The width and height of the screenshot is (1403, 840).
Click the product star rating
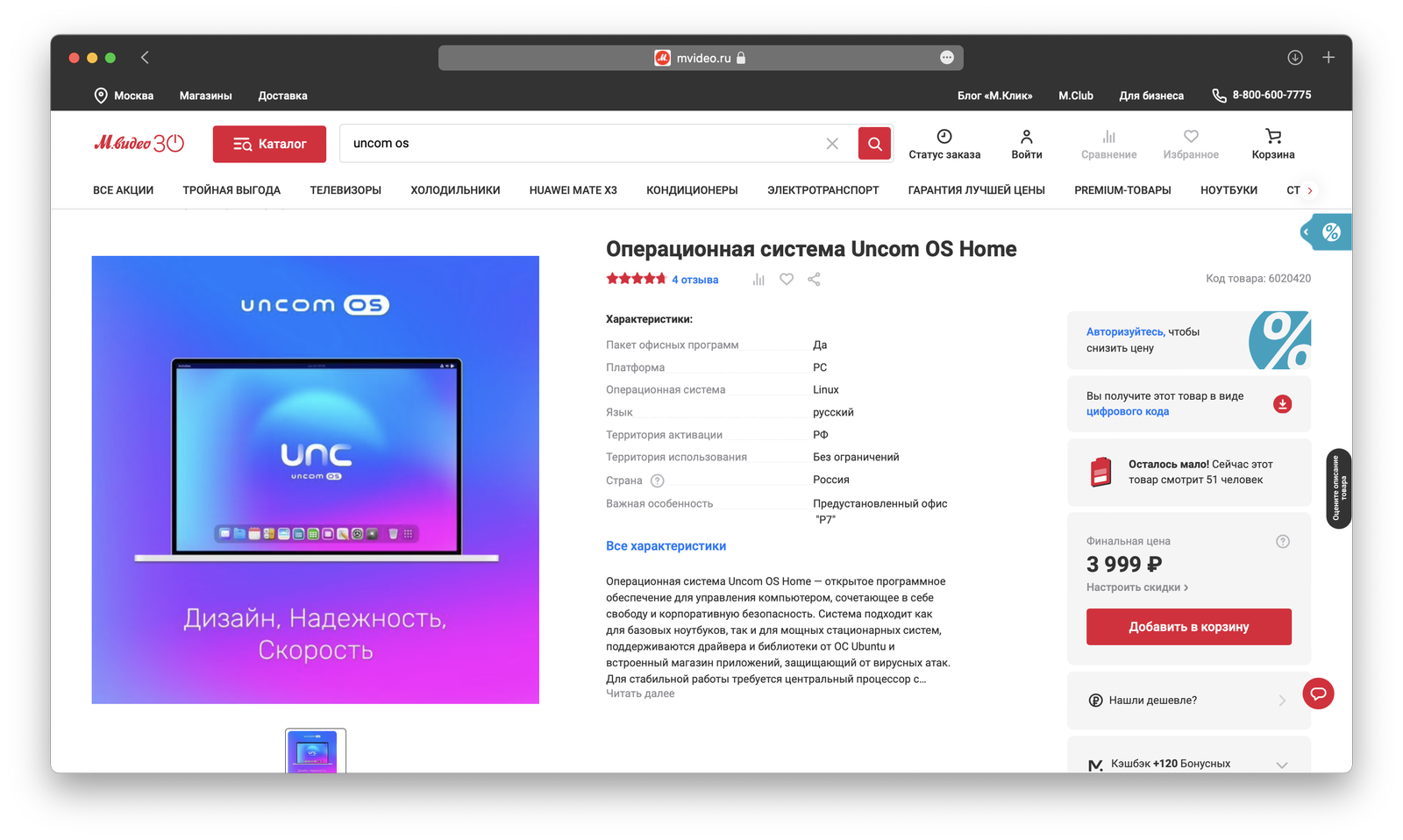click(637, 279)
